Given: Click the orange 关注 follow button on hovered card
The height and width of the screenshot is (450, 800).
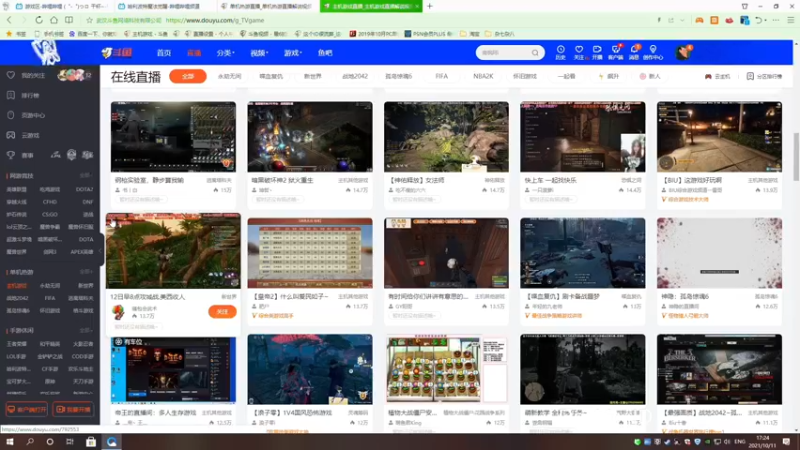Looking at the screenshot, I should (x=222, y=311).
